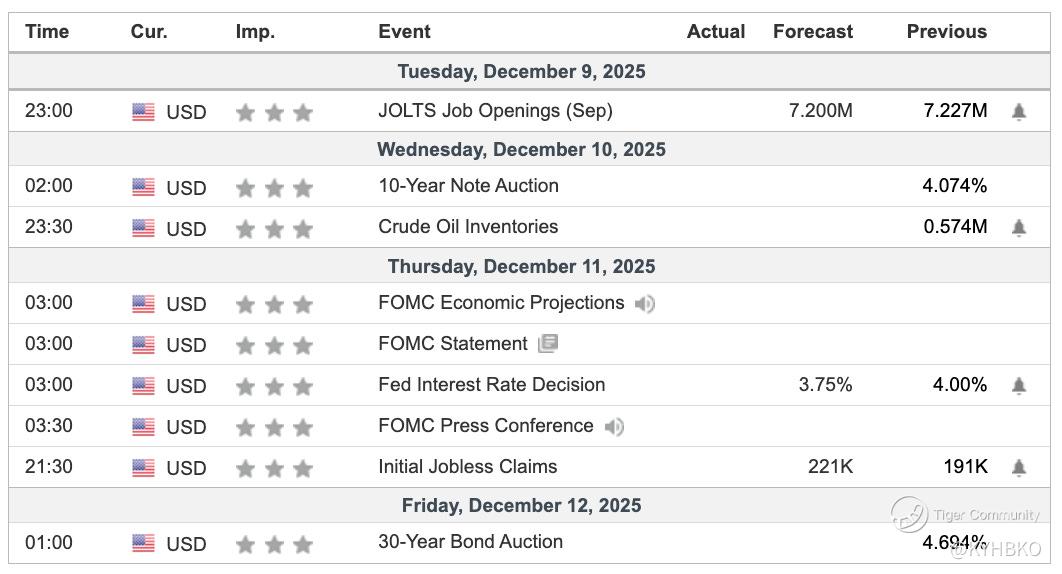Screen dimensions: 1062x574
Task: Open the Initial Jobless Claims event
Action: [467, 467]
